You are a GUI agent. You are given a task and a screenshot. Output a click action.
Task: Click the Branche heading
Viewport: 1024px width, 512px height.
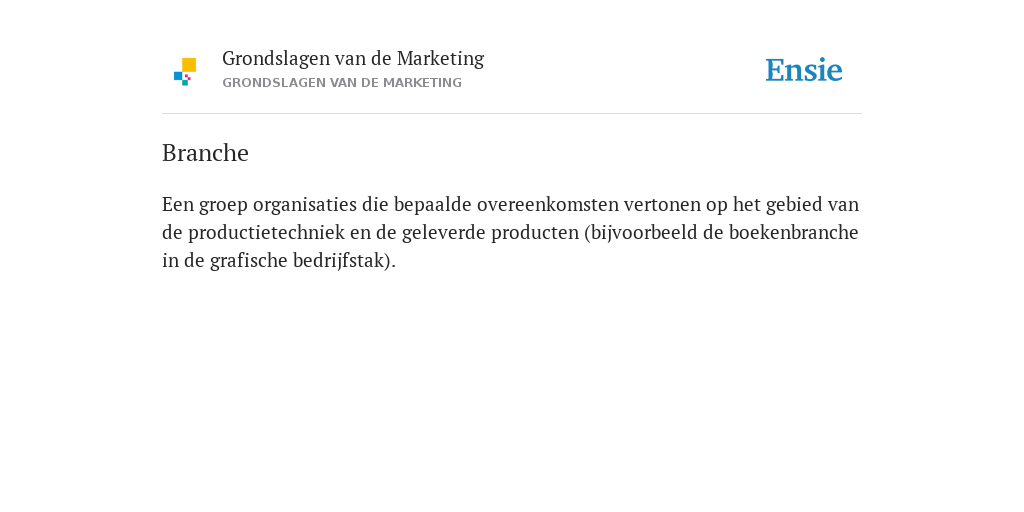pyautogui.click(x=205, y=153)
